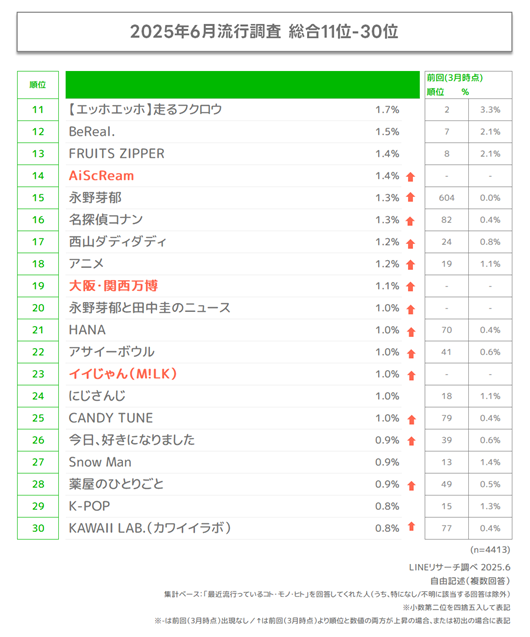Click rank number 11 cell
The image size is (530, 637).
[x=38, y=110]
